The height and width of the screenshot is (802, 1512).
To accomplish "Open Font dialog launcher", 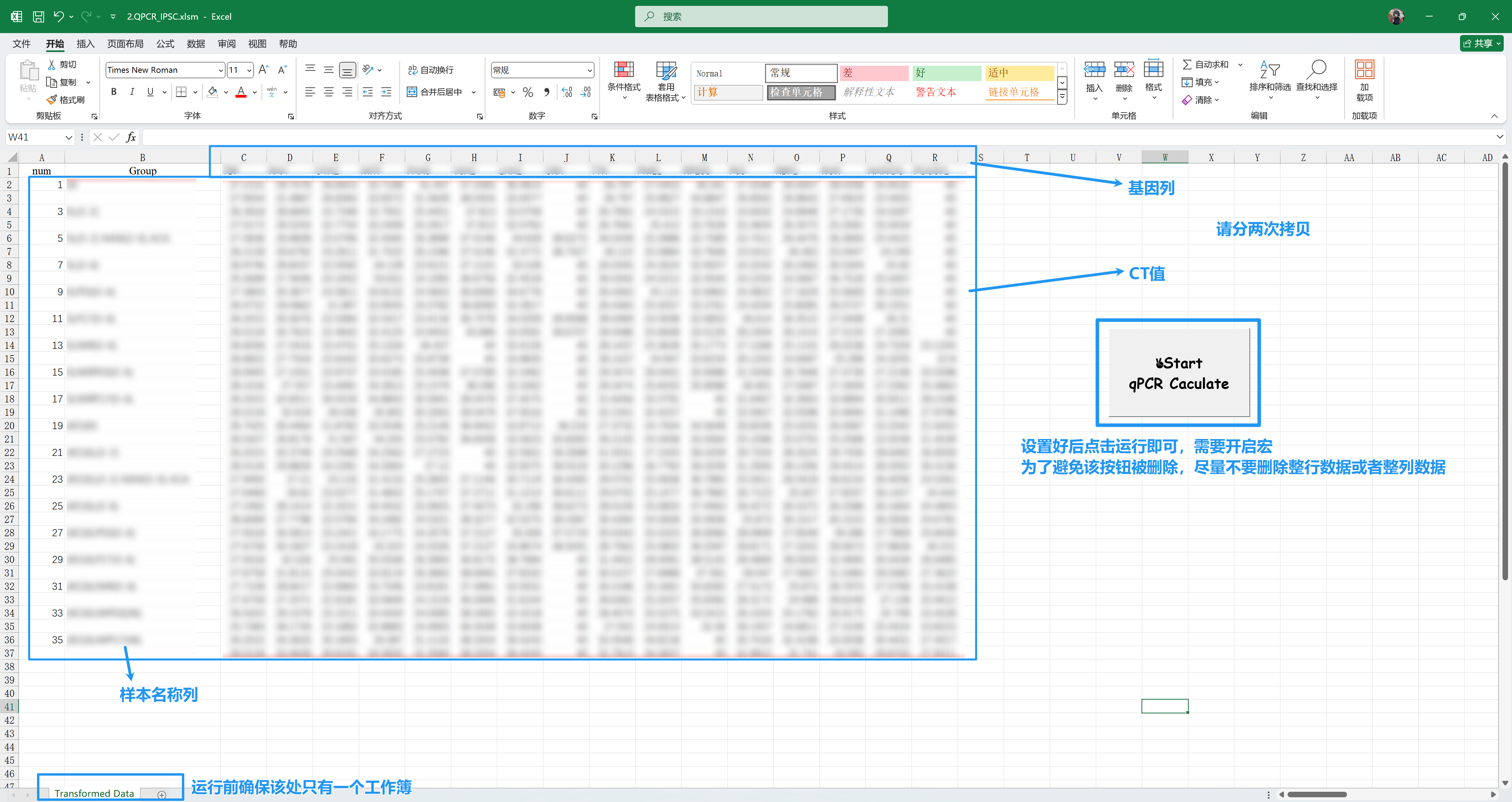I will 291,116.
